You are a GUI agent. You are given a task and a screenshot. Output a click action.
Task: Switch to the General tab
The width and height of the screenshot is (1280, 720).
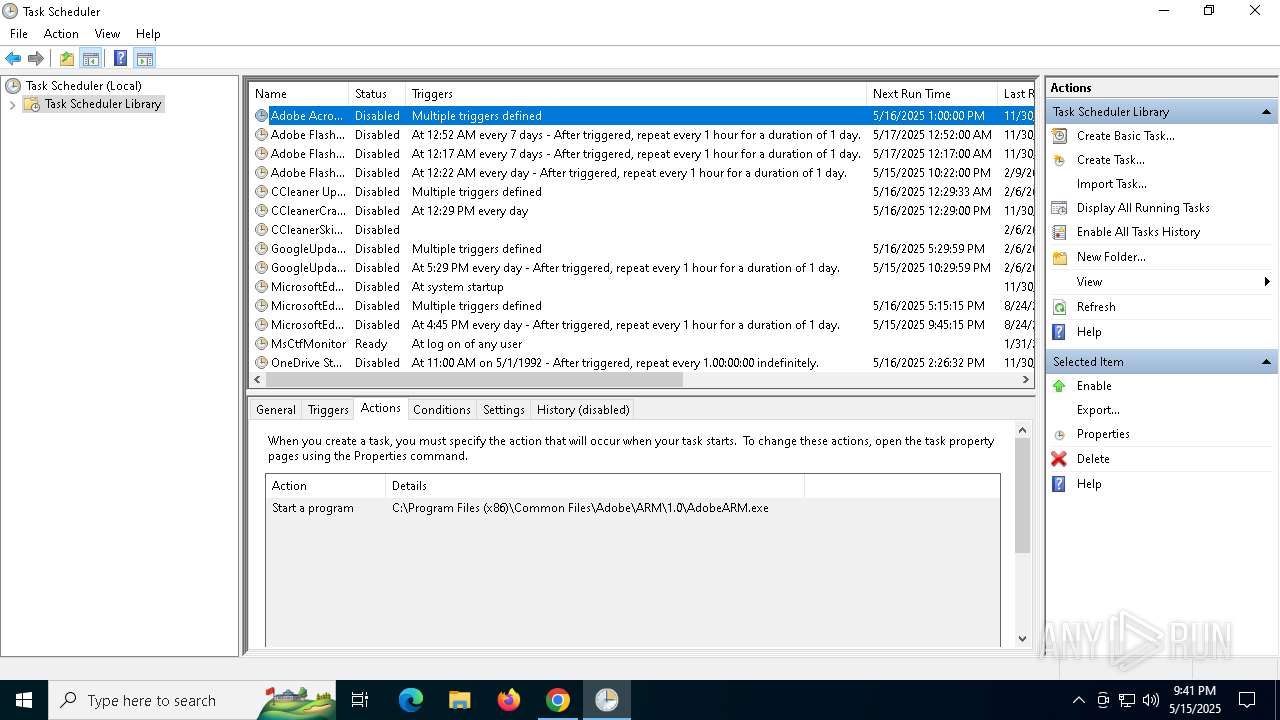tap(276, 410)
